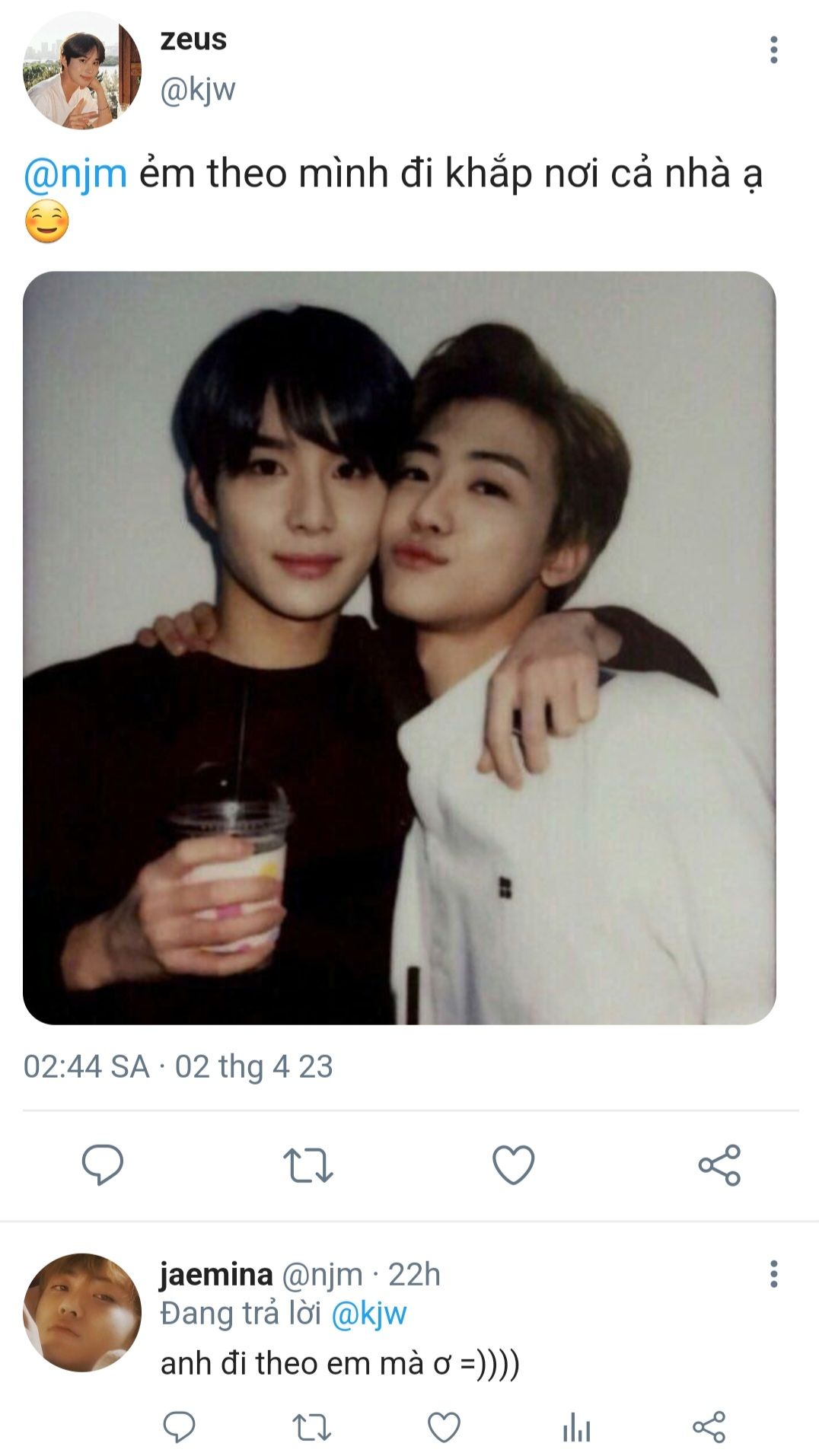Open the attached photo in tweet

point(400,648)
